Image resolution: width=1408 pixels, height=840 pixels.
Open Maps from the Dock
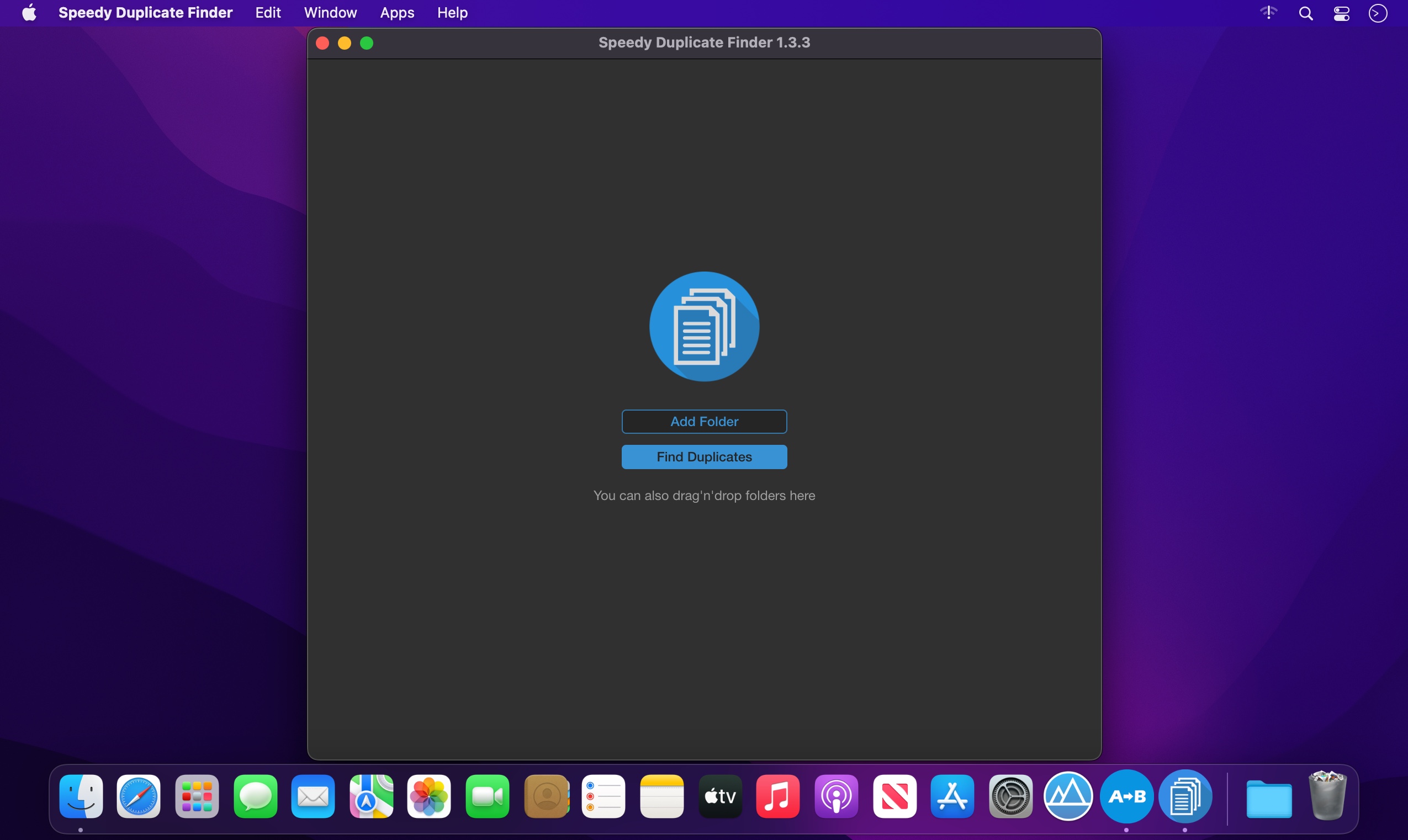coord(372,796)
